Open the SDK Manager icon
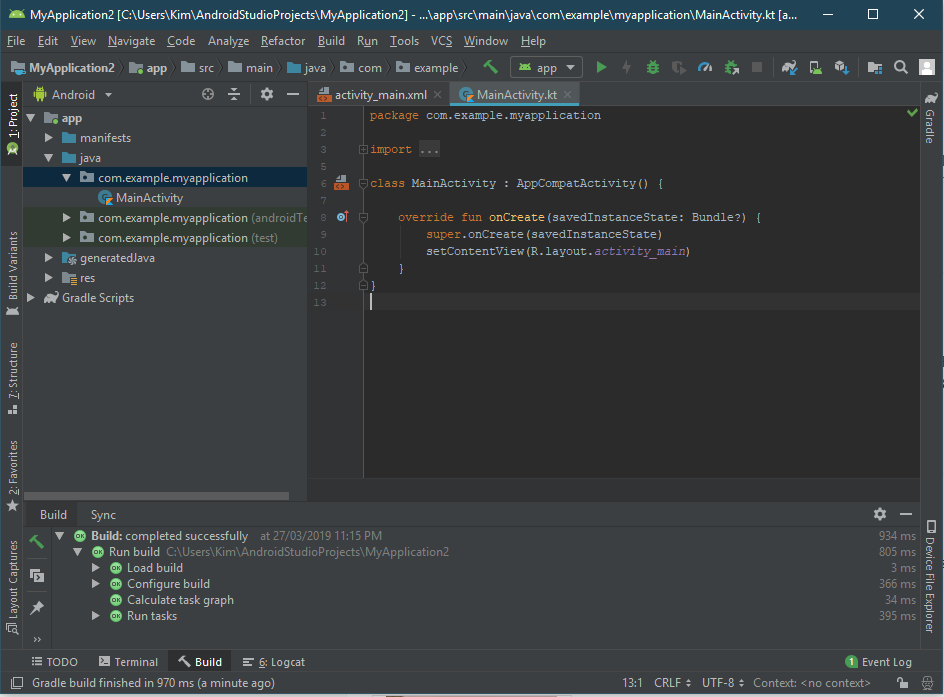 click(x=842, y=67)
